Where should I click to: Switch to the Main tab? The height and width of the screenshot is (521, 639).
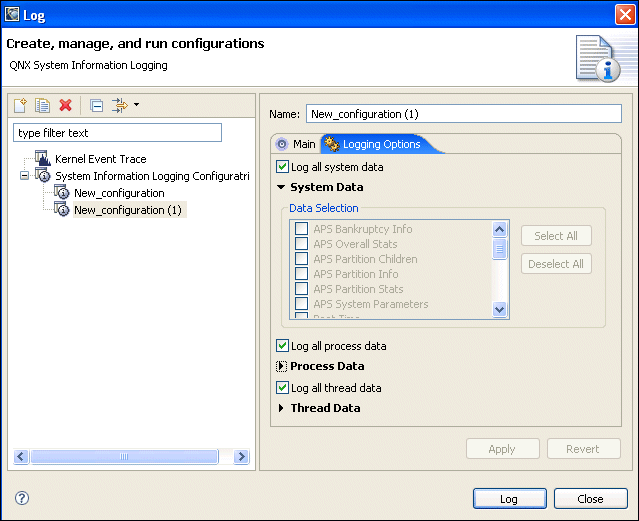[296, 145]
